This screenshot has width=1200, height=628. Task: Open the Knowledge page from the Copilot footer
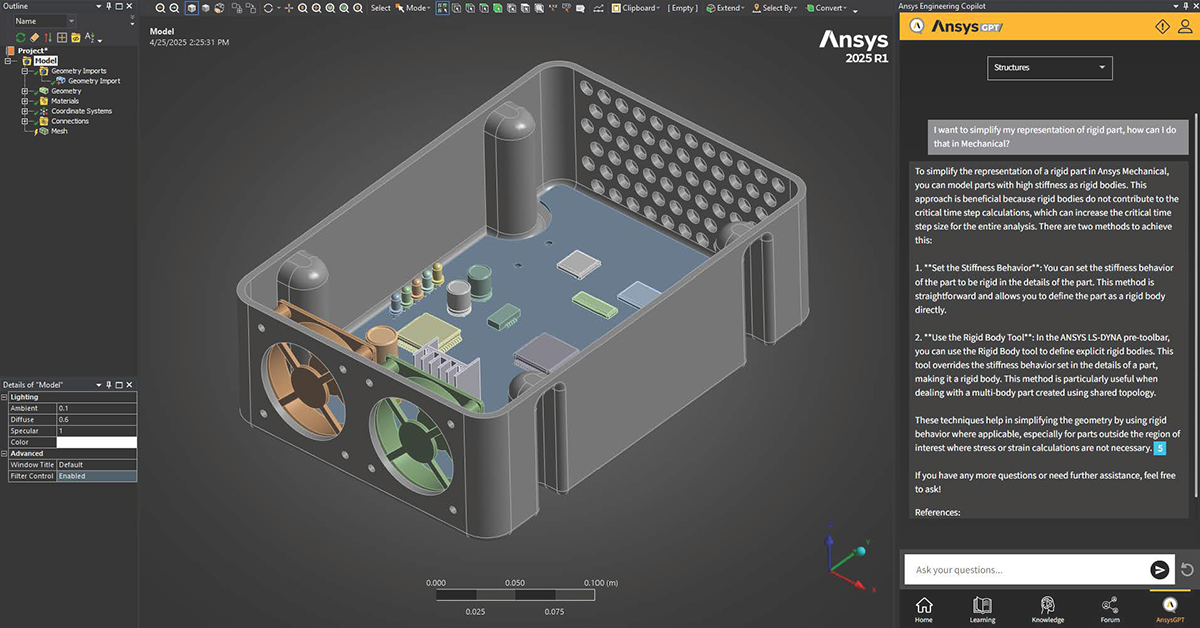[x=1047, y=608]
